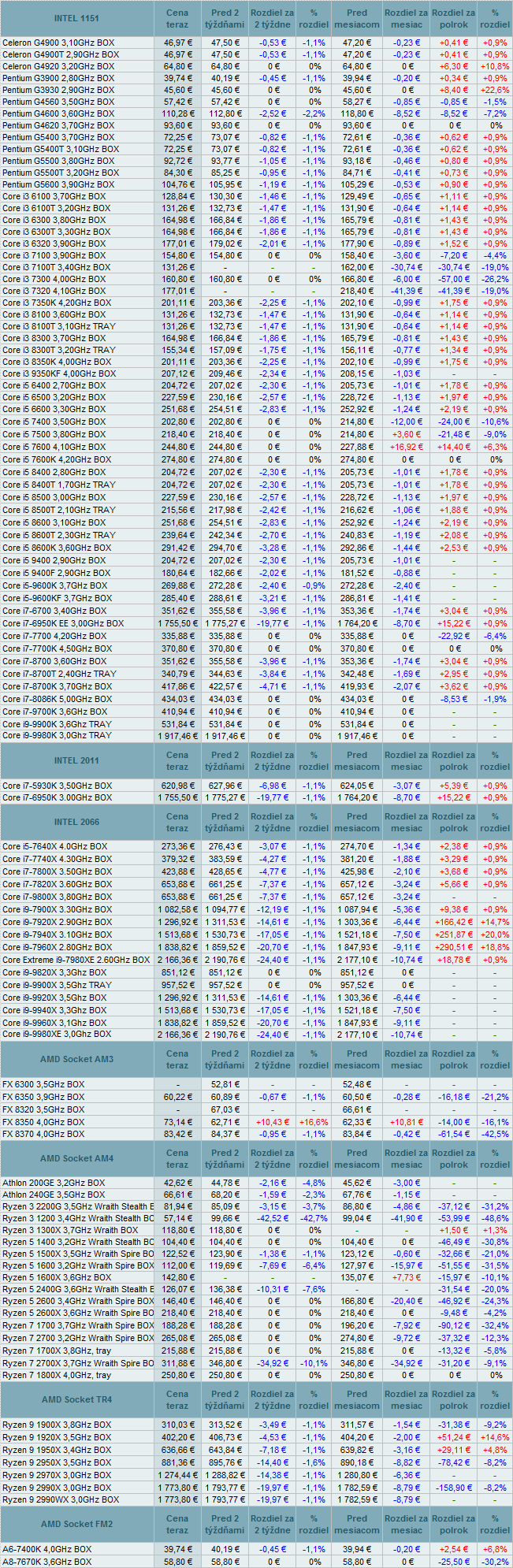Select FX 8350 4,0GHz BOX row
513x1568 pixels.
(43, 1122)
